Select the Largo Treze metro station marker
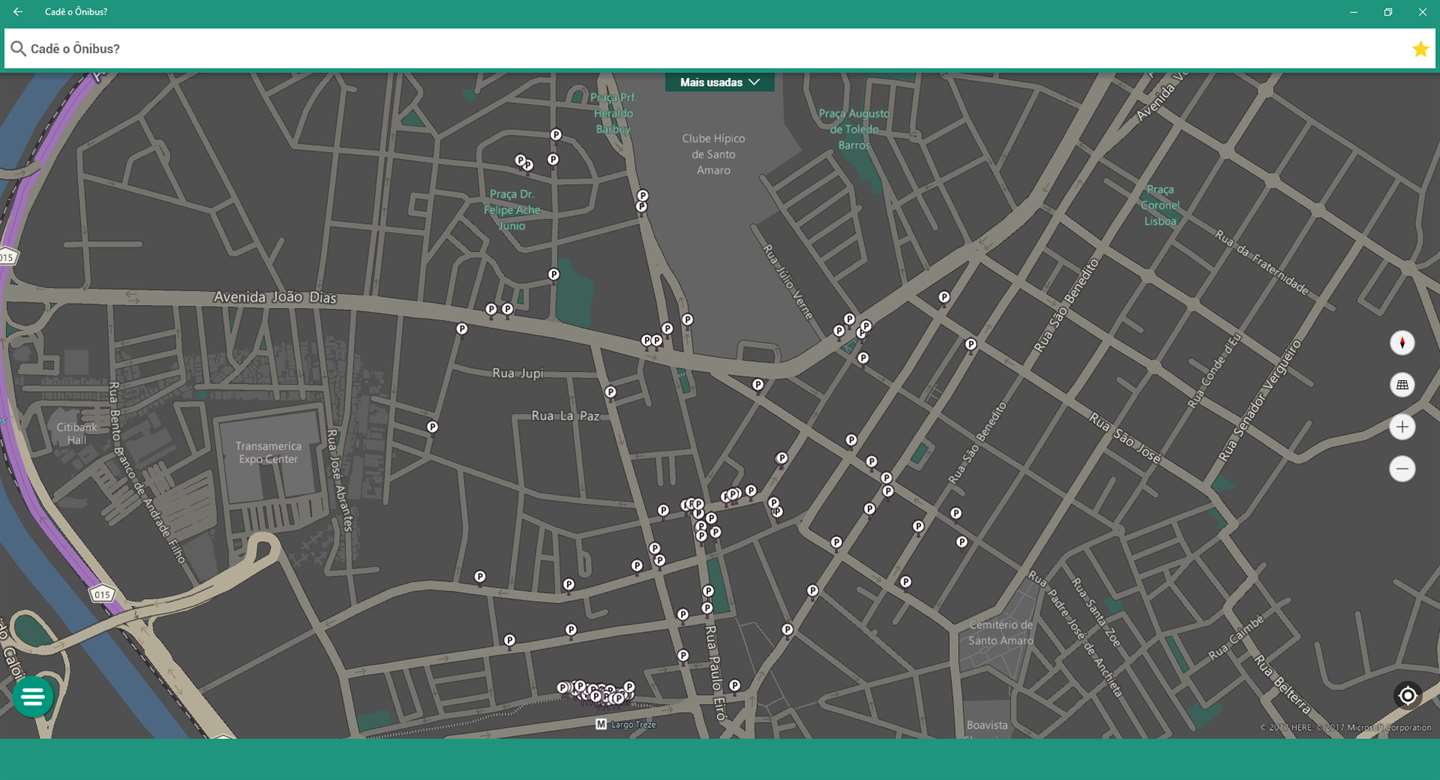Screen dimensions: 1440x780 coord(601,724)
